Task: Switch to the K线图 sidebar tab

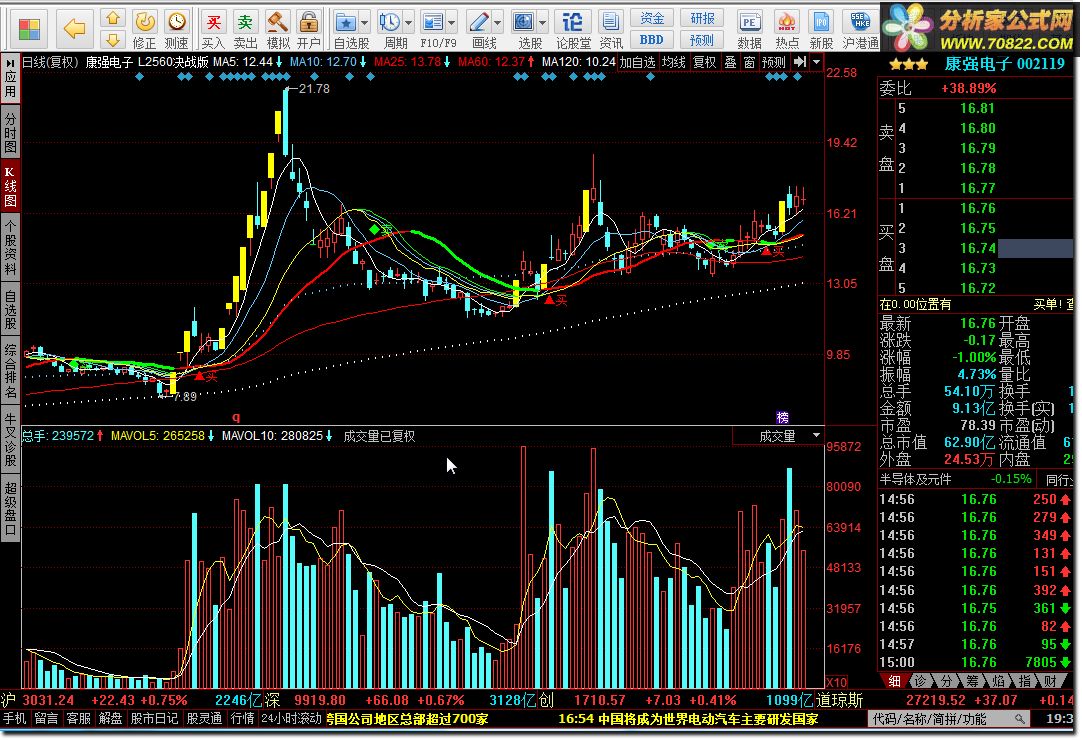Action: pos(10,185)
